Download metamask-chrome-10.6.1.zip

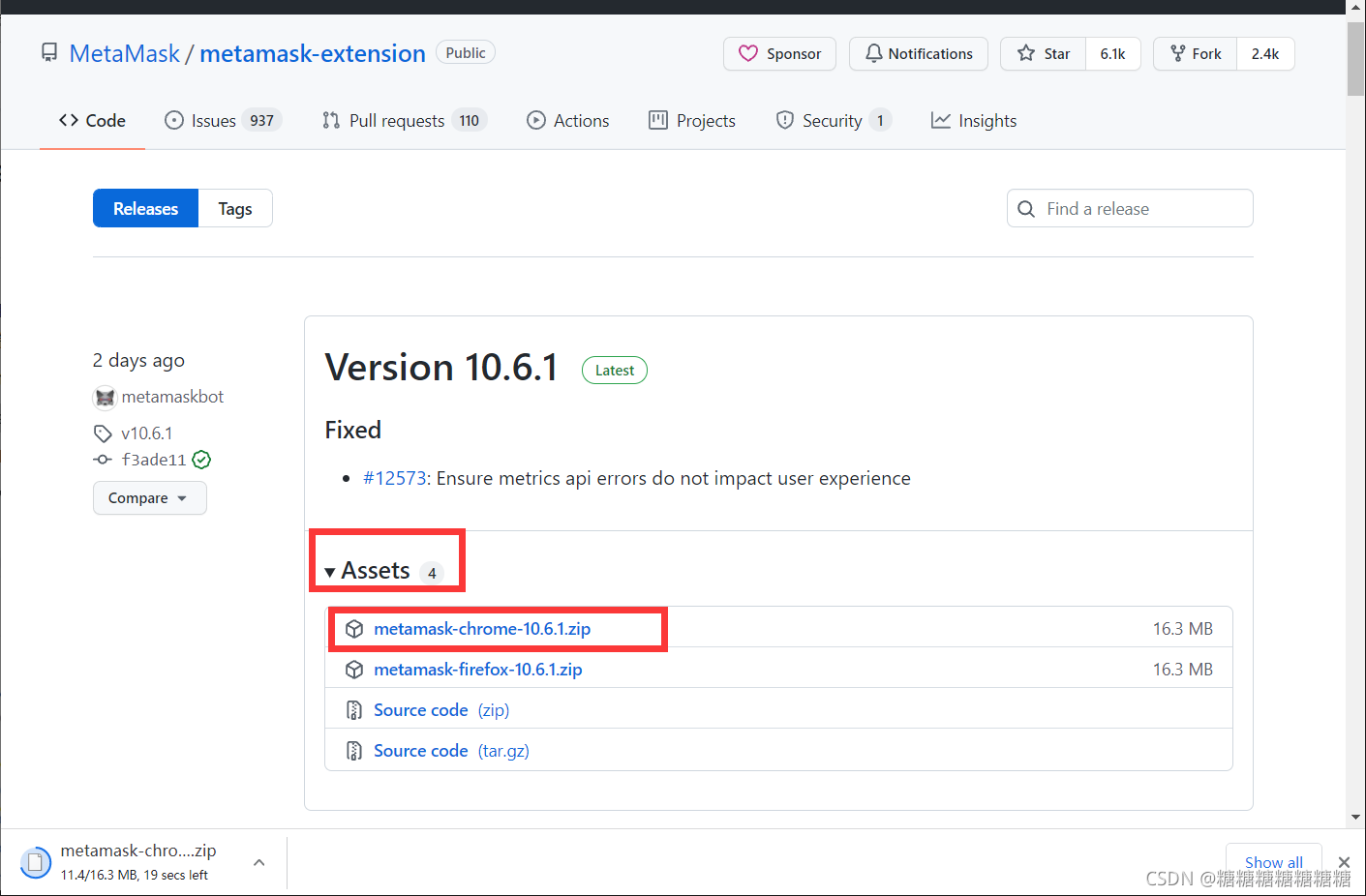(x=482, y=629)
